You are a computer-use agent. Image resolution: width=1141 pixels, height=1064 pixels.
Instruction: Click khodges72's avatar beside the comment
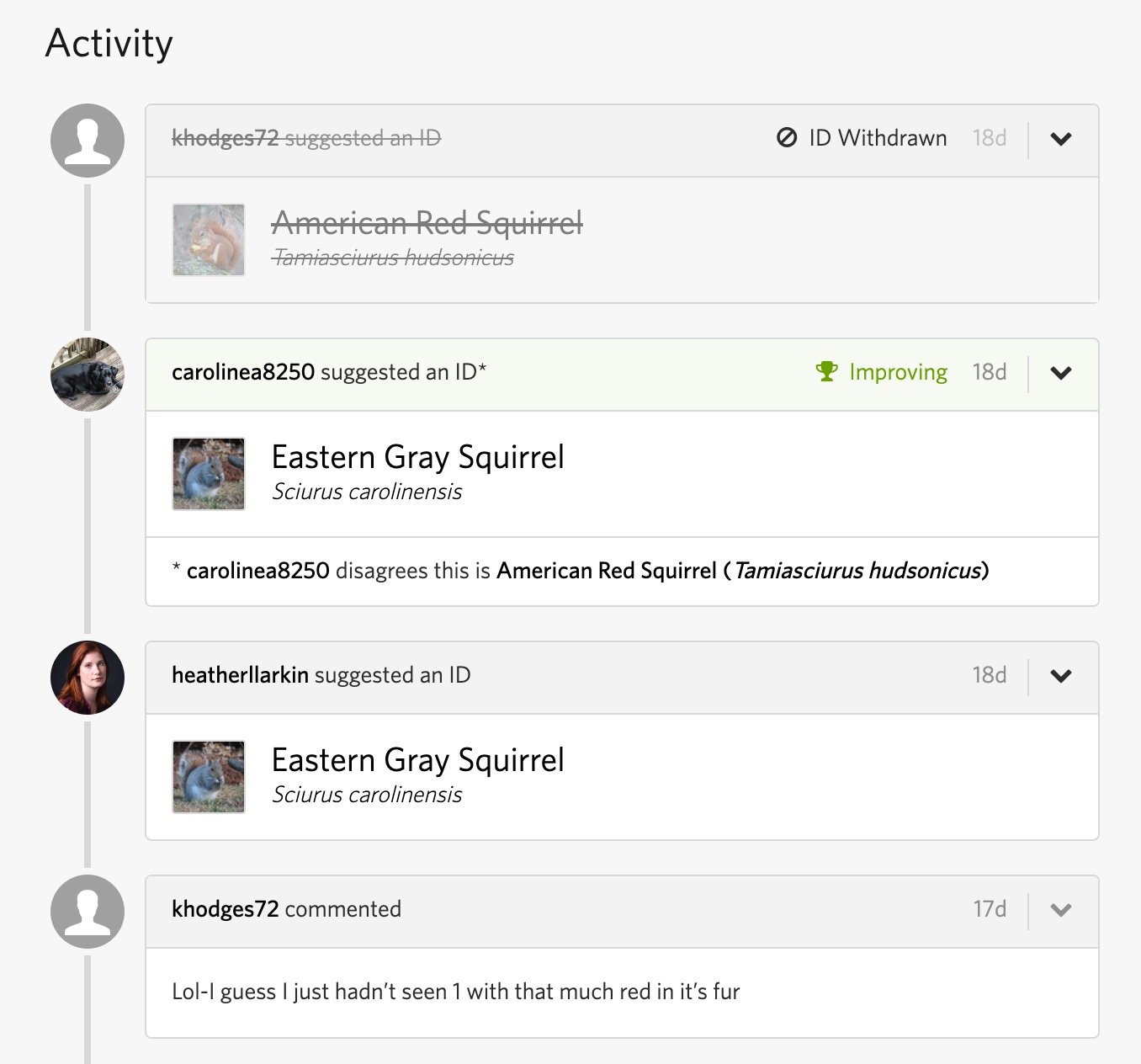[88, 912]
